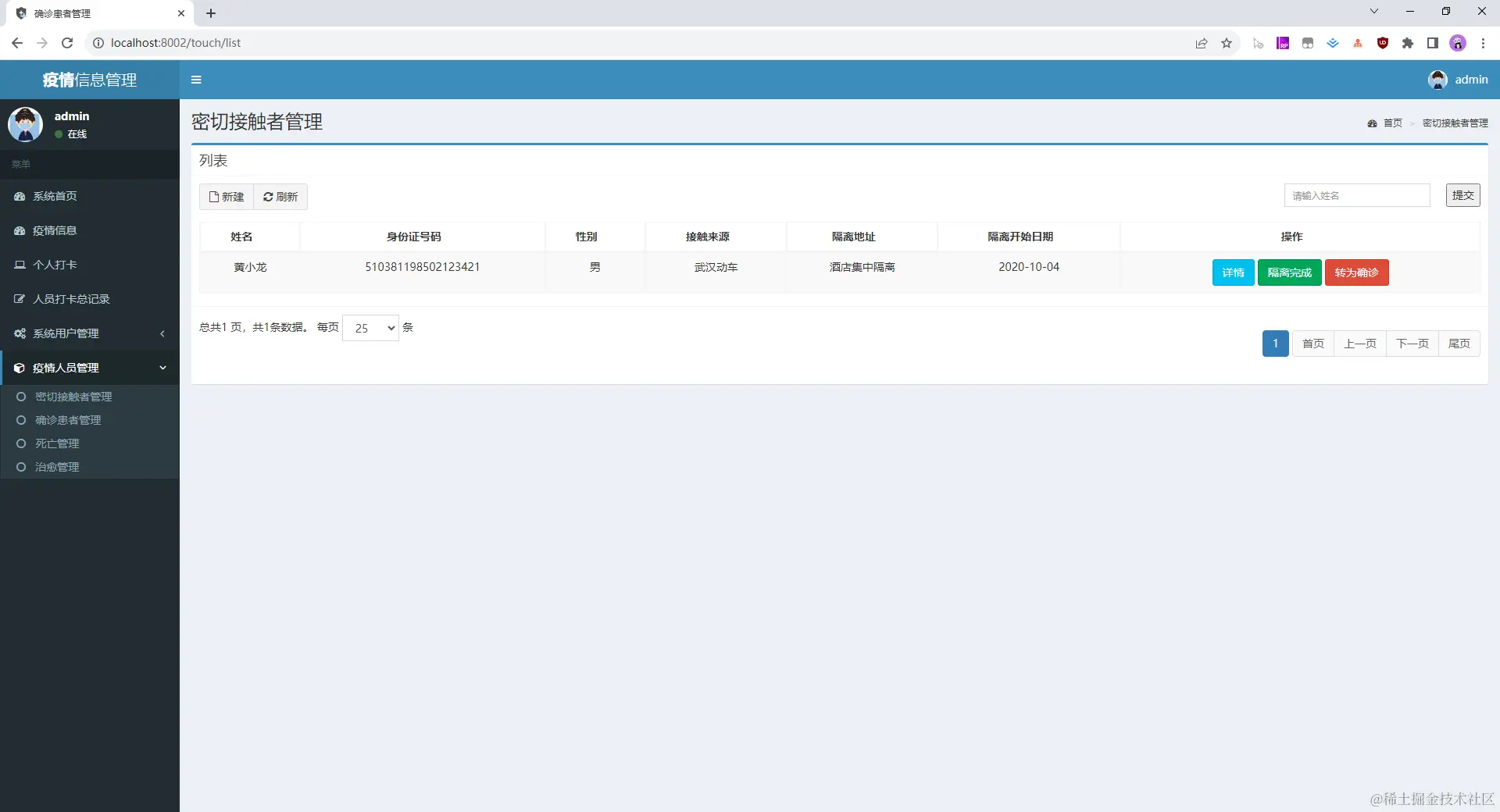Click the site info icon in address bar
The image size is (1500, 812).
tap(98, 43)
